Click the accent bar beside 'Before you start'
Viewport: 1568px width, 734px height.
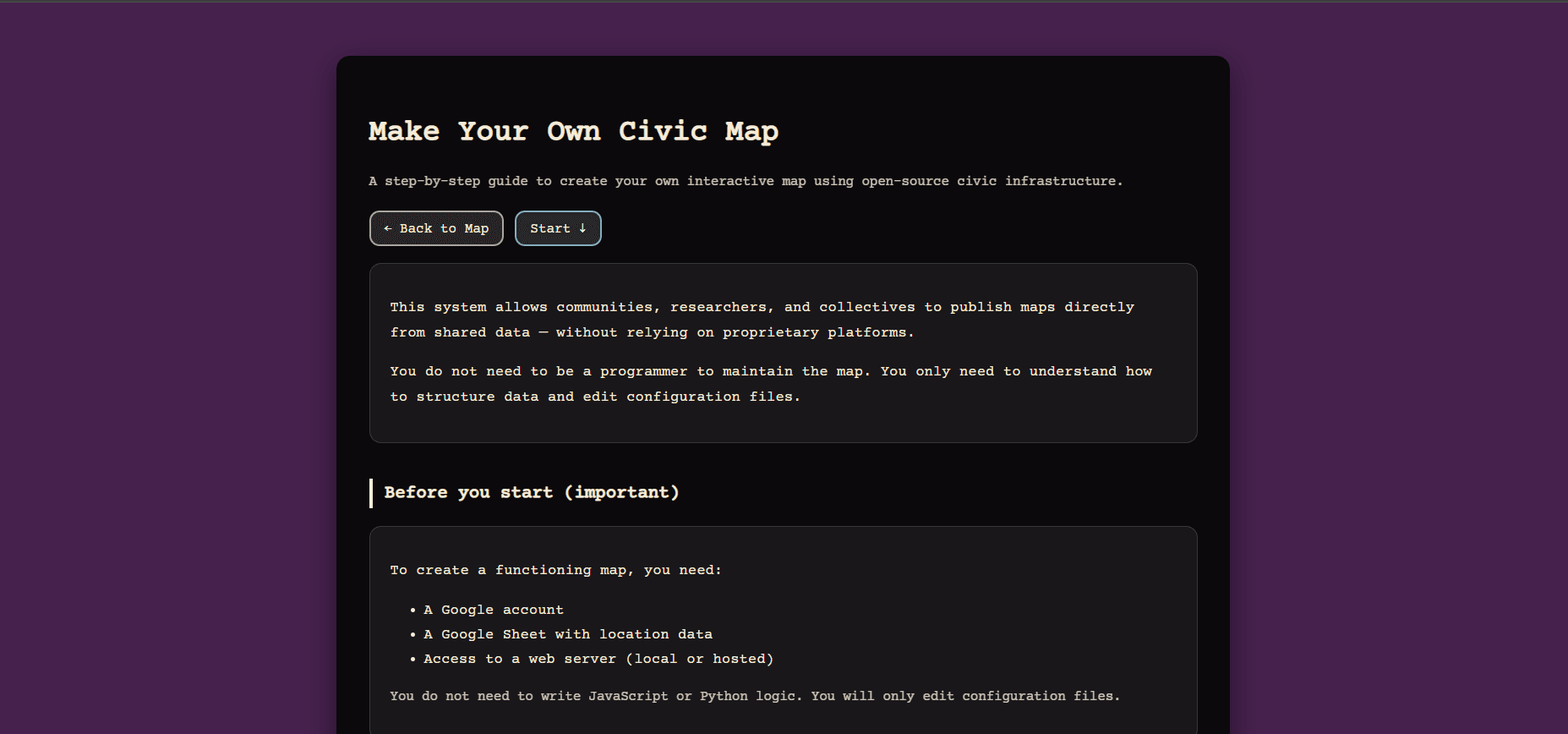pyautogui.click(x=371, y=493)
